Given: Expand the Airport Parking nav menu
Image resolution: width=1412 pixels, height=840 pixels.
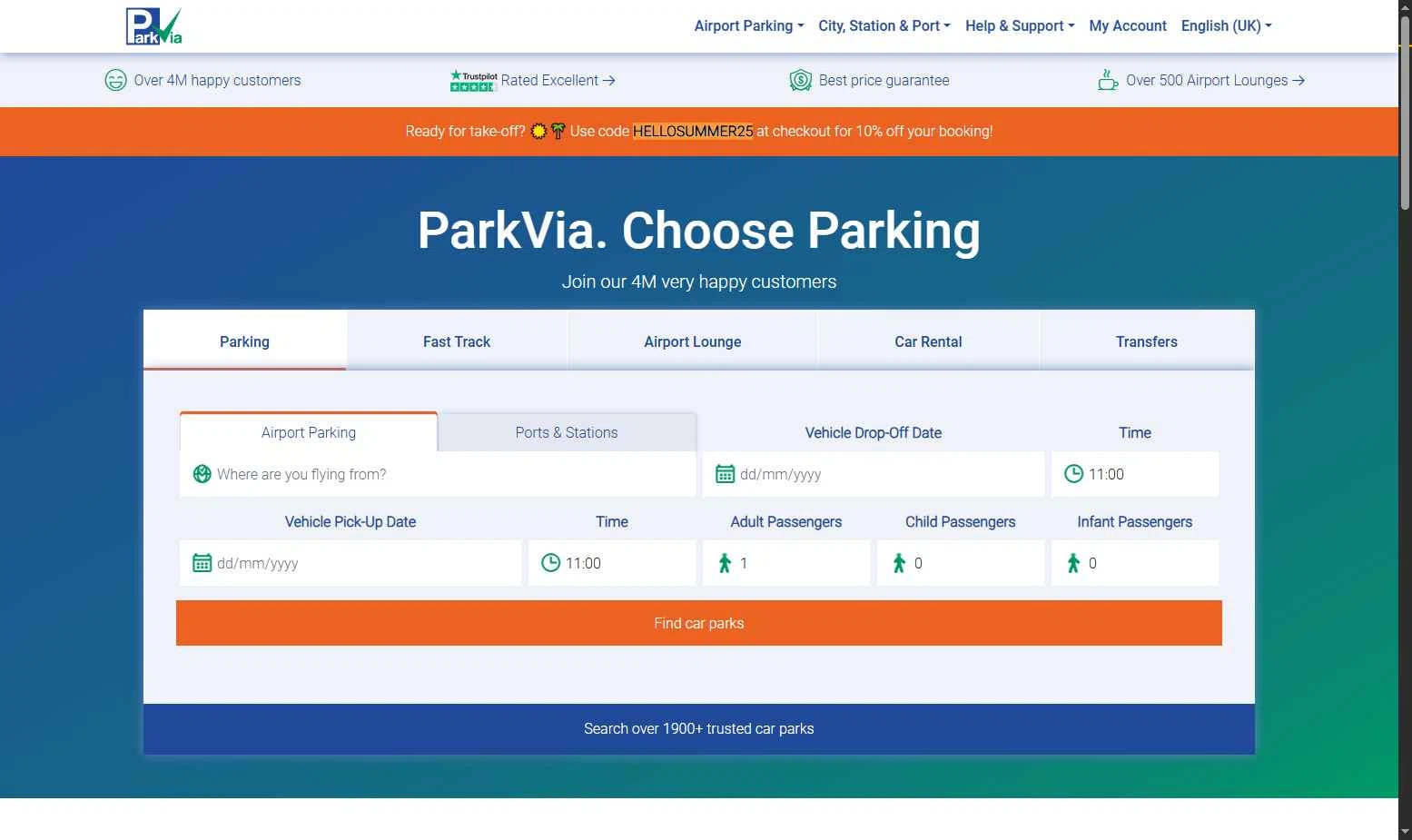Looking at the screenshot, I should point(749,25).
